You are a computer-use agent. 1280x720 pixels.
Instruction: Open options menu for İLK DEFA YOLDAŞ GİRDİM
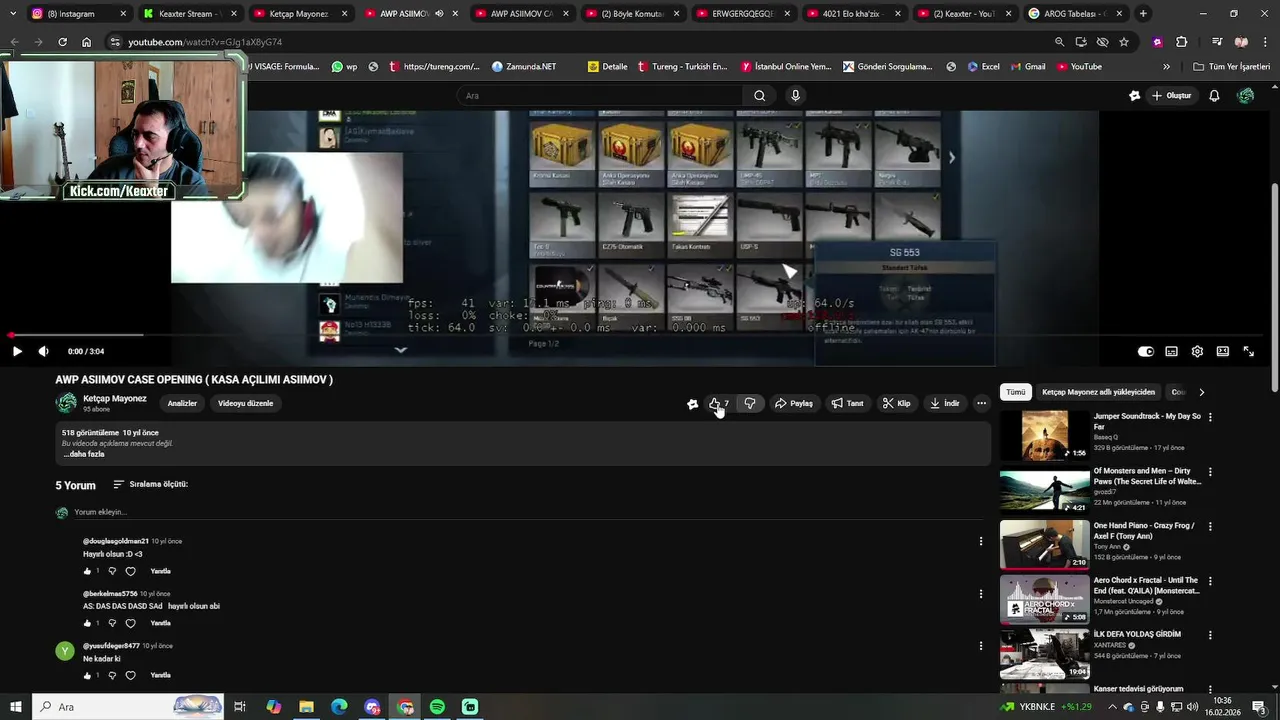pyautogui.click(x=1210, y=635)
